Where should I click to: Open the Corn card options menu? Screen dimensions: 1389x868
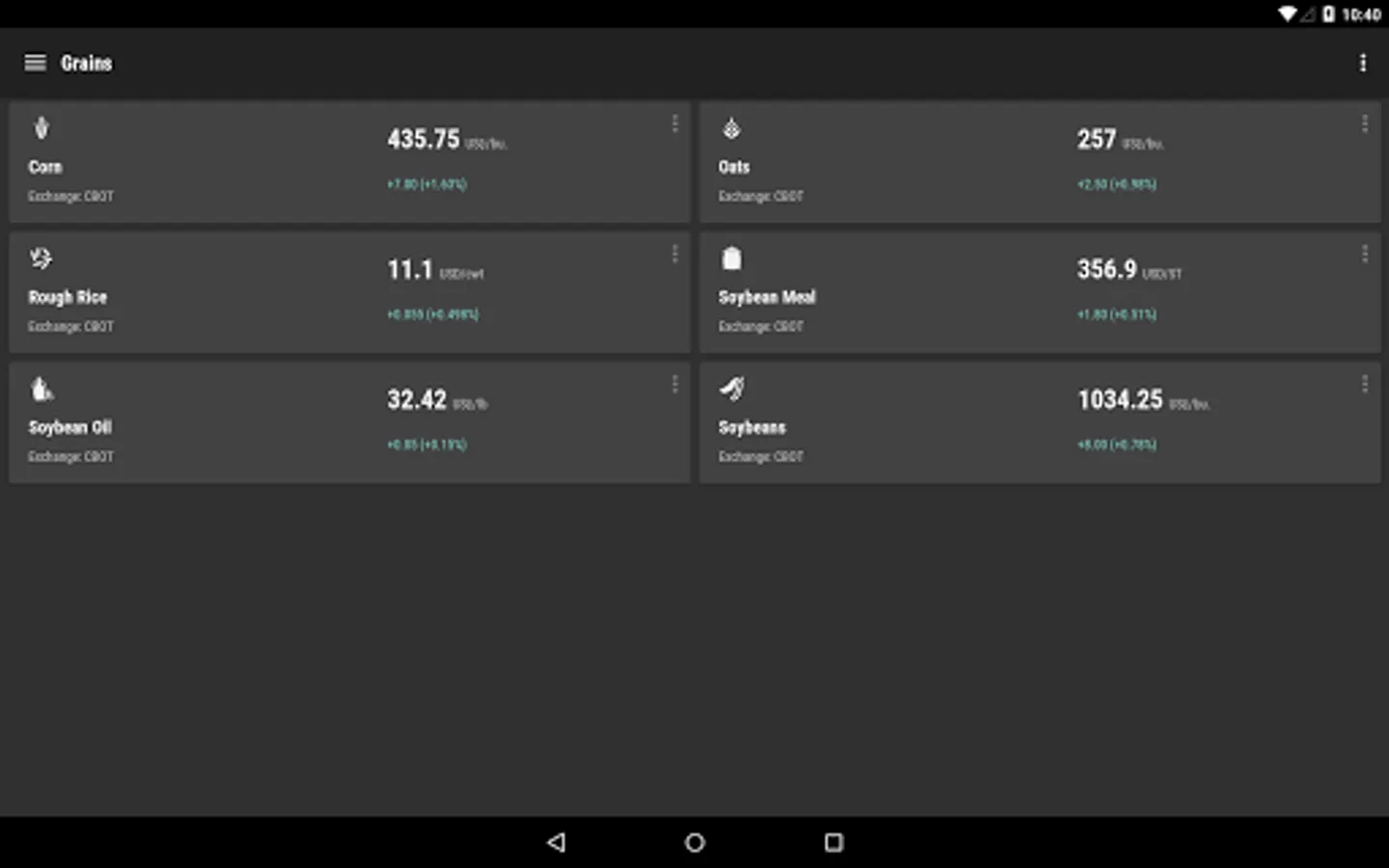(674, 123)
